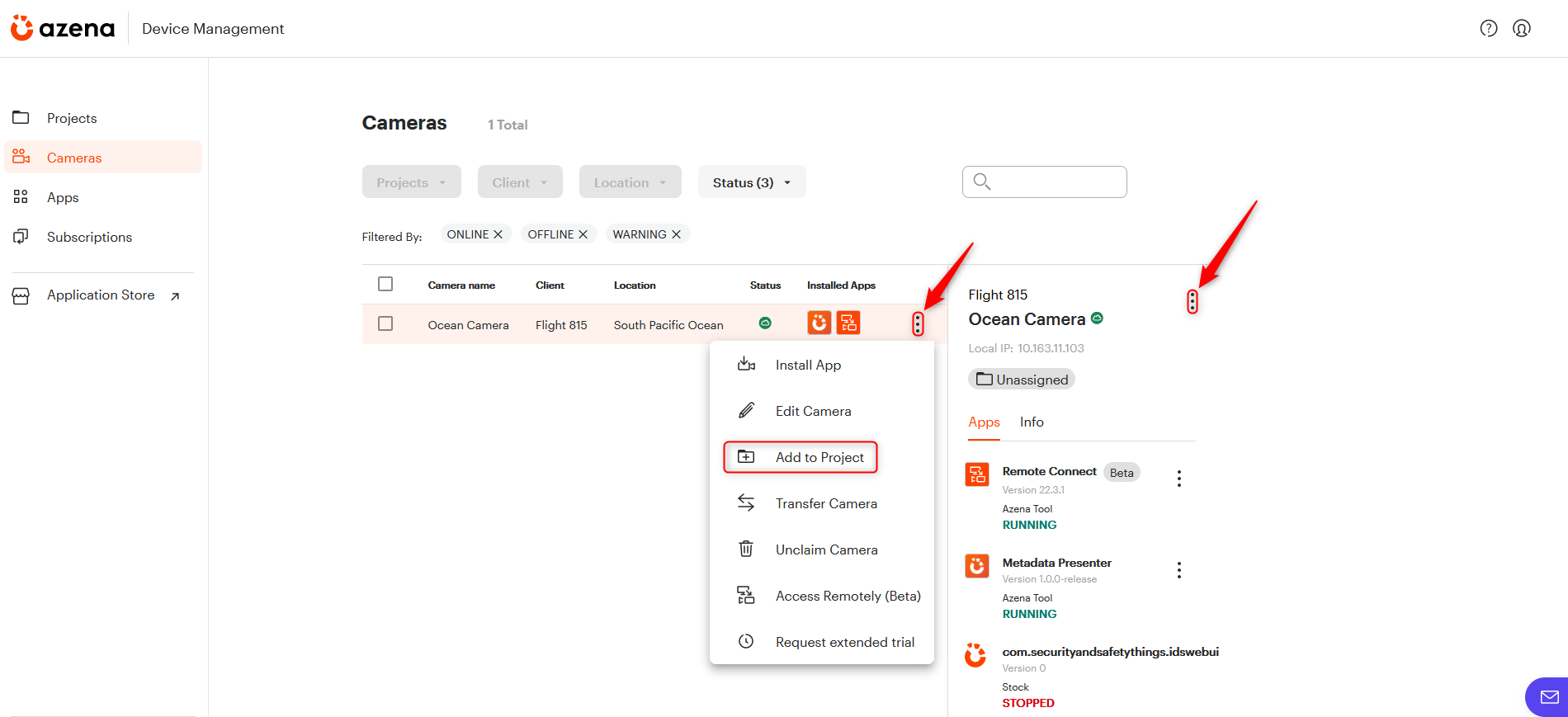Remove the ONLINE filter chip
The height and width of the screenshot is (717, 1568).
tap(498, 234)
